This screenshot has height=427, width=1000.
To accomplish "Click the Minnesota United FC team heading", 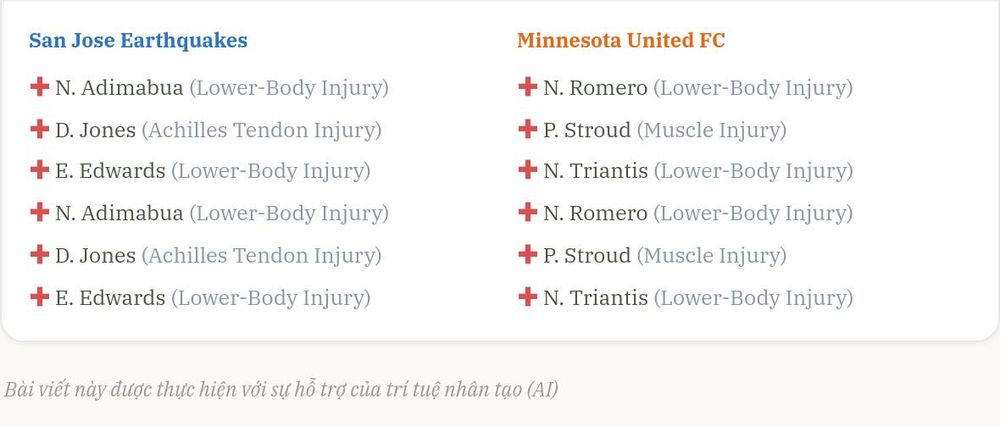I will click(621, 41).
